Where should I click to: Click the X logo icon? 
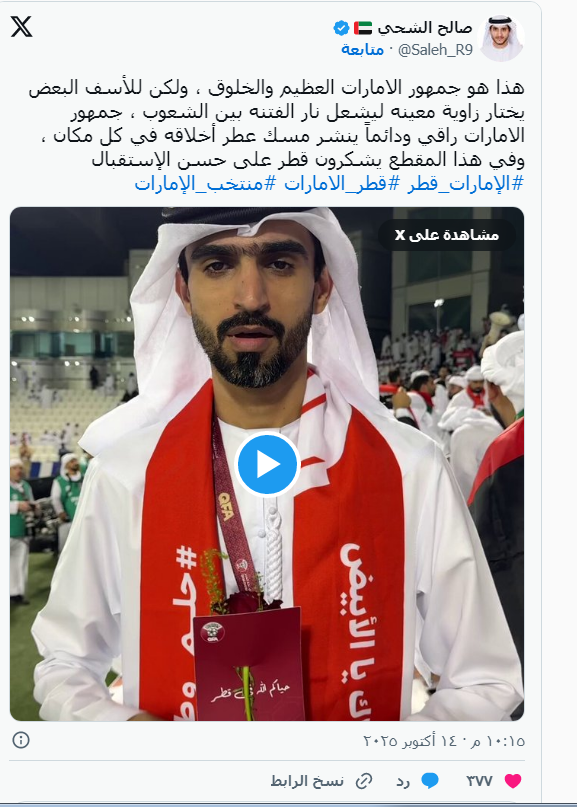coord(22,26)
